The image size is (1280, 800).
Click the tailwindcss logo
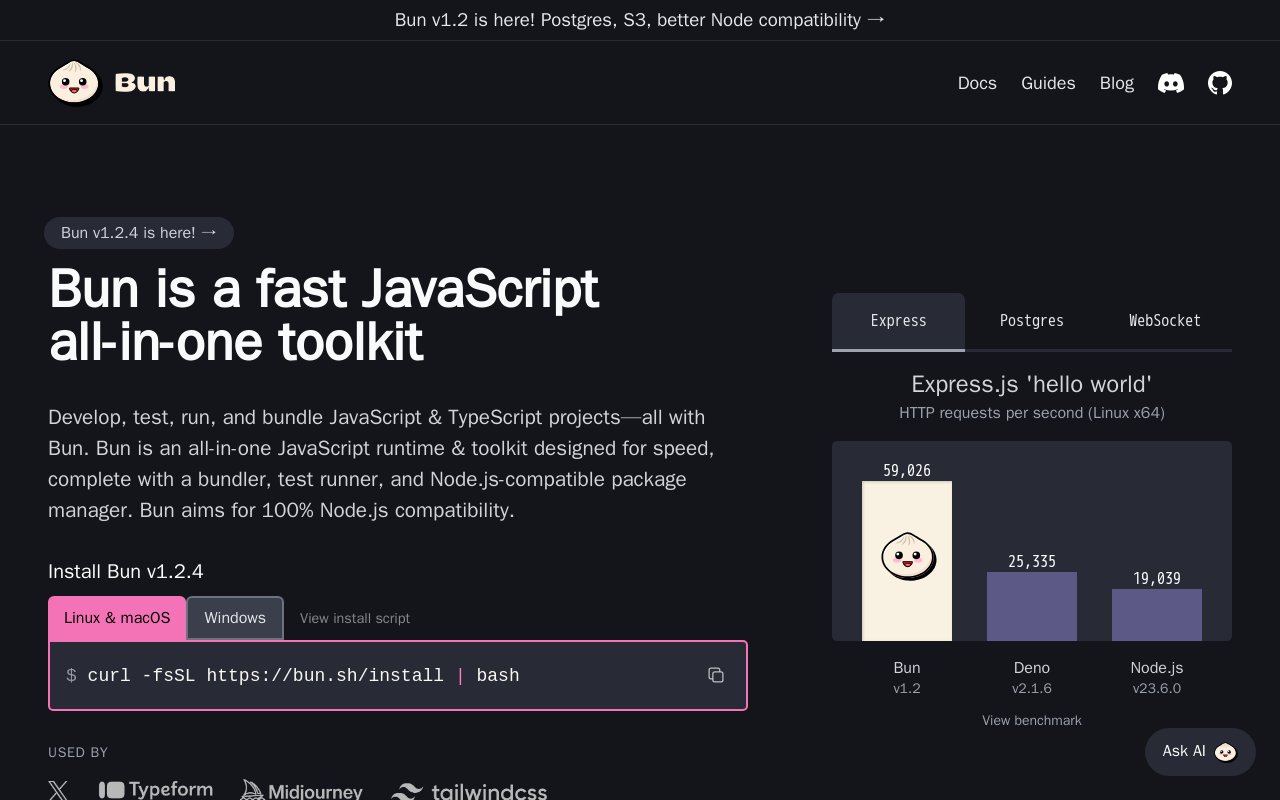click(x=469, y=792)
